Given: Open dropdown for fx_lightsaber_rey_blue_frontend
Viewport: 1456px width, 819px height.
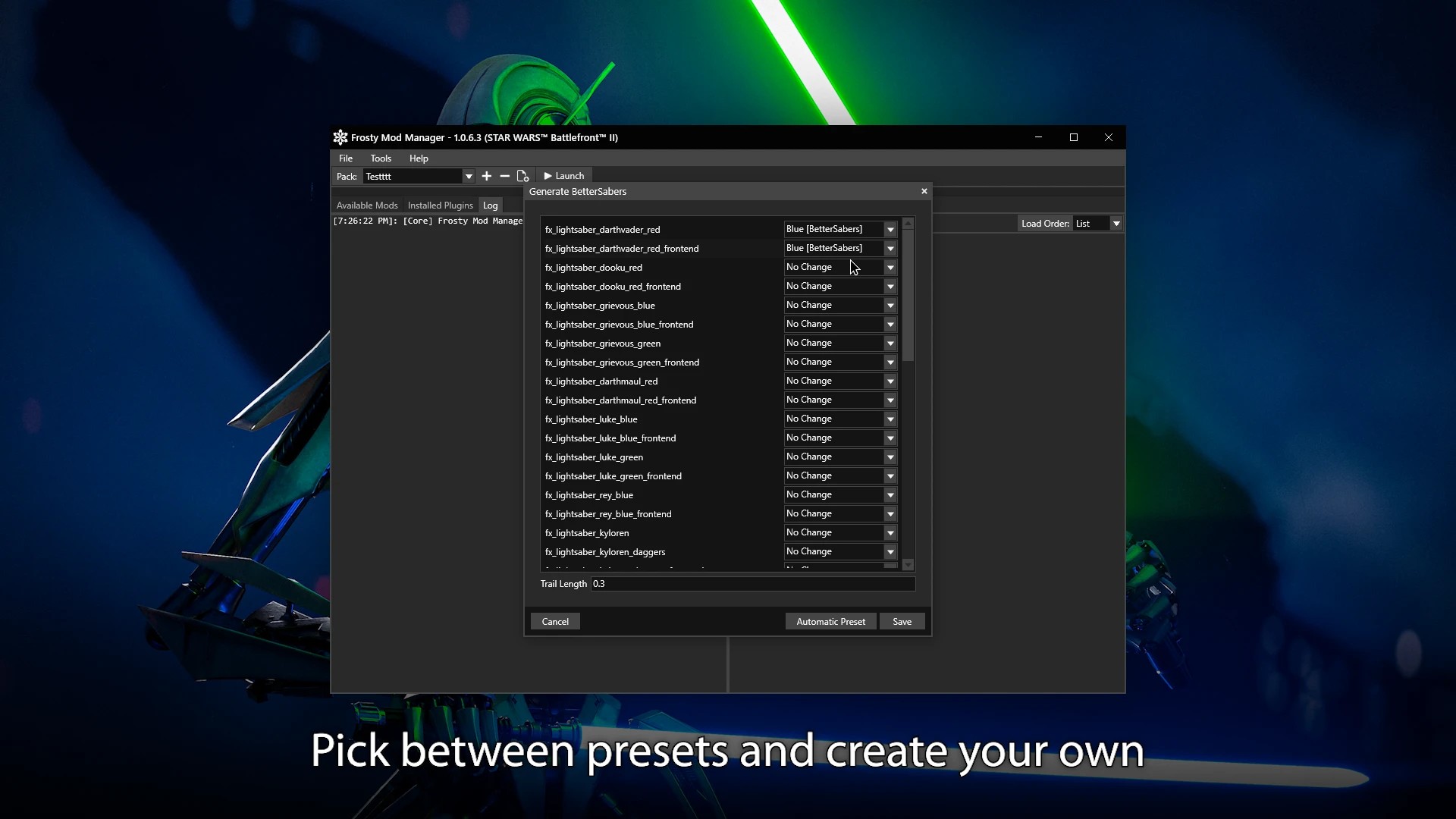Looking at the screenshot, I should [840, 513].
